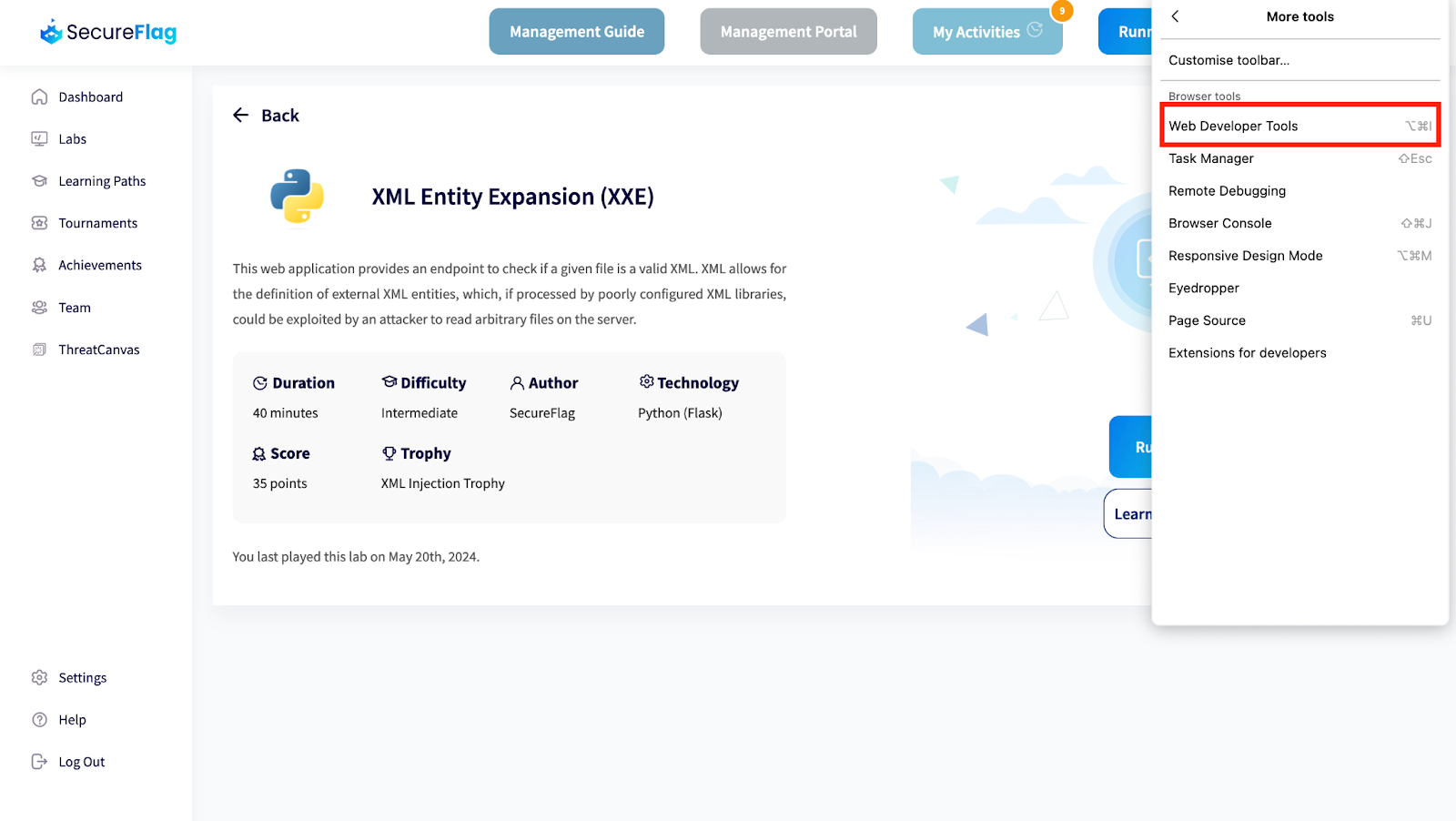This screenshot has width=1456, height=821.
Task: Go to the Labs section
Action: (73, 138)
